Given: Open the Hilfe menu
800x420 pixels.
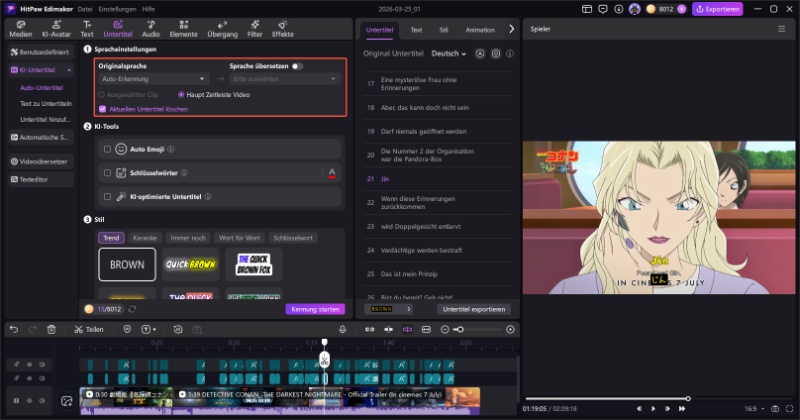Looking at the screenshot, I should [148, 9].
